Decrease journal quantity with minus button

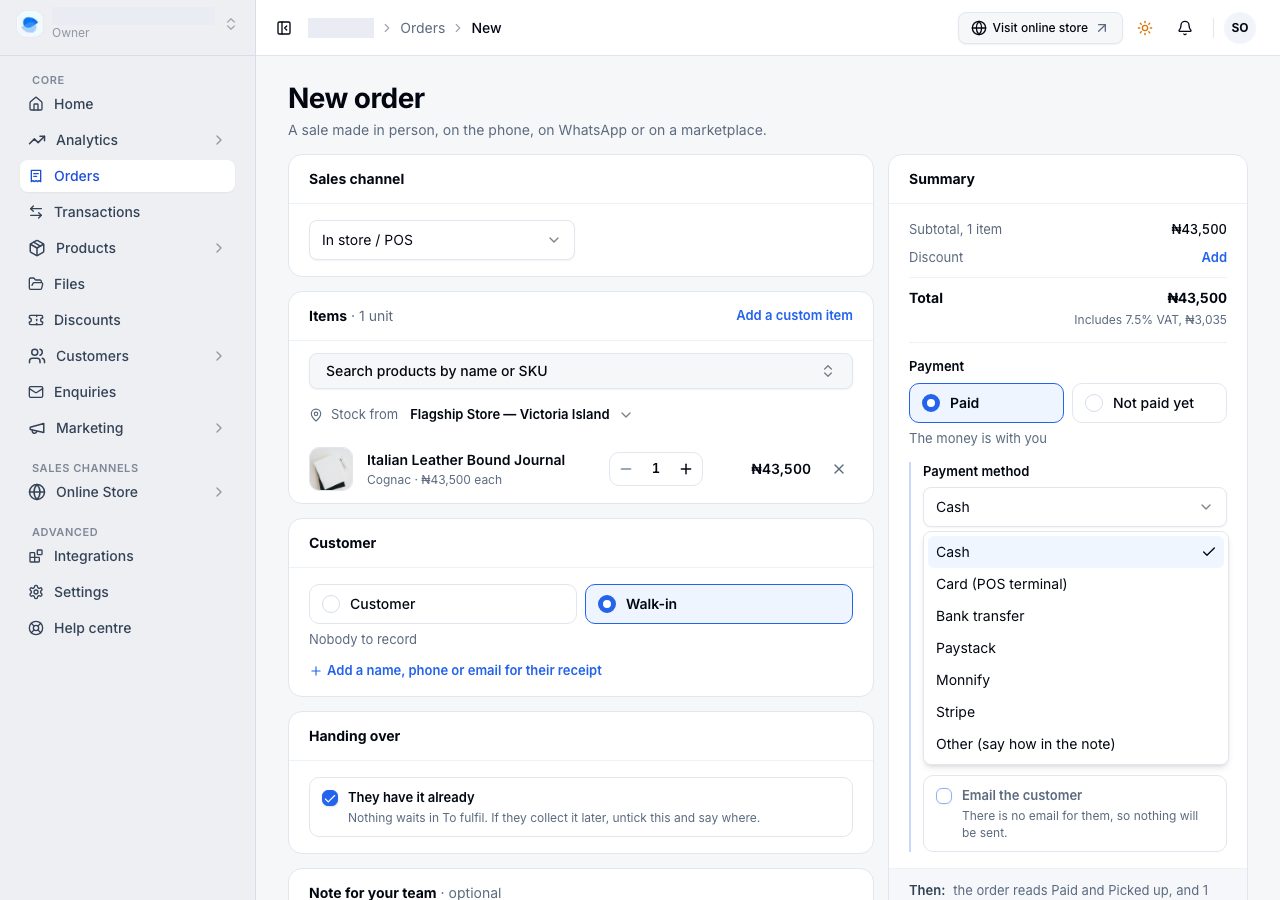click(x=626, y=469)
